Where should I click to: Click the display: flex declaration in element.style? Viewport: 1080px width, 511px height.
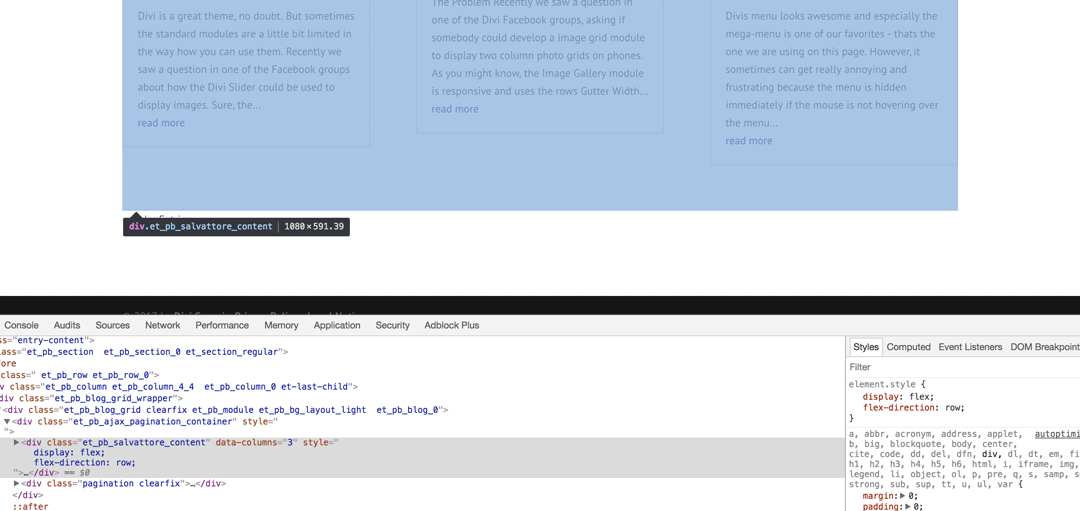click(x=898, y=397)
